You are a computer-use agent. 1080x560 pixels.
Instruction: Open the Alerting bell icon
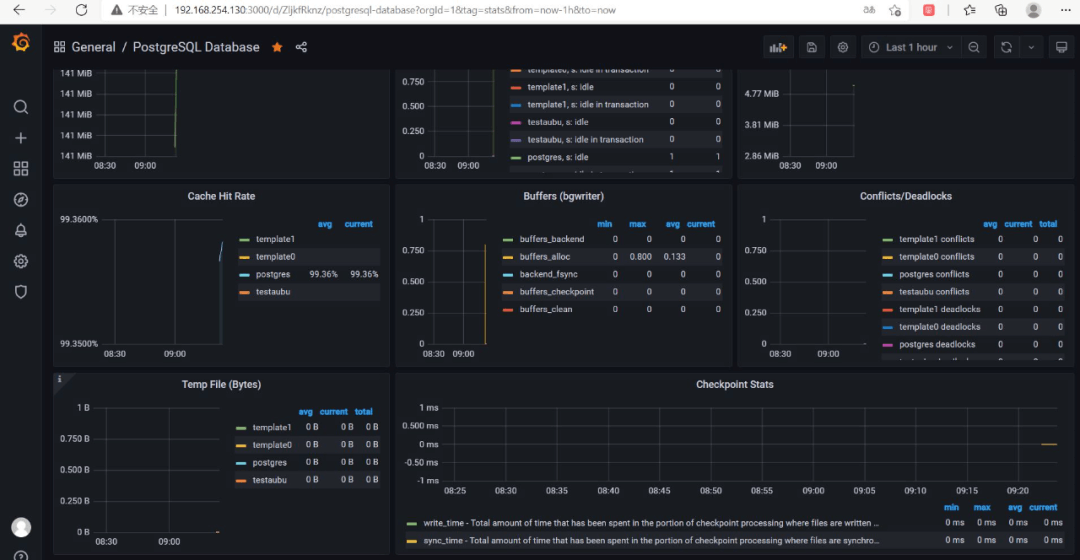tap(21, 230)
